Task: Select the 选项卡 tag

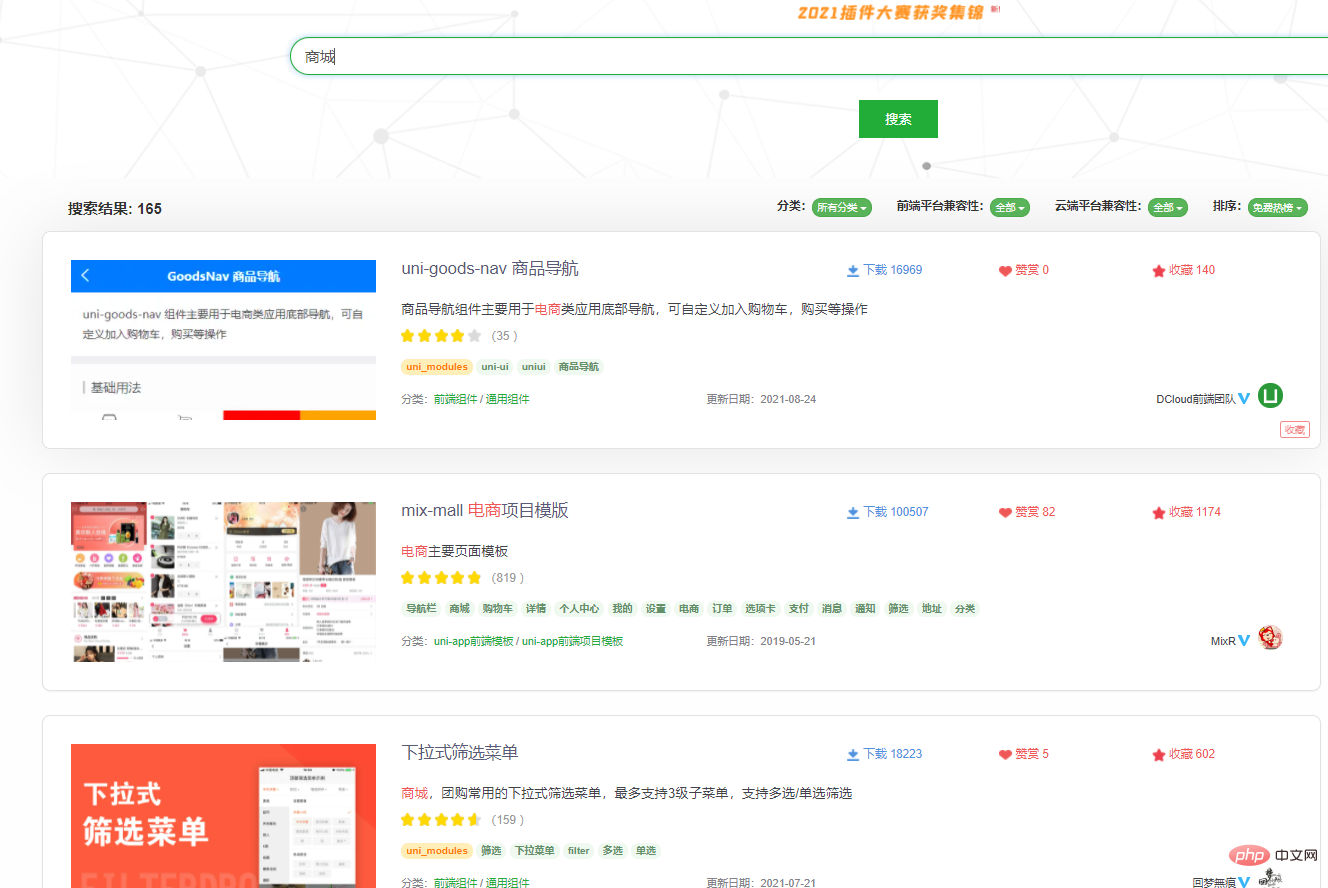Action: pos(760,609)
